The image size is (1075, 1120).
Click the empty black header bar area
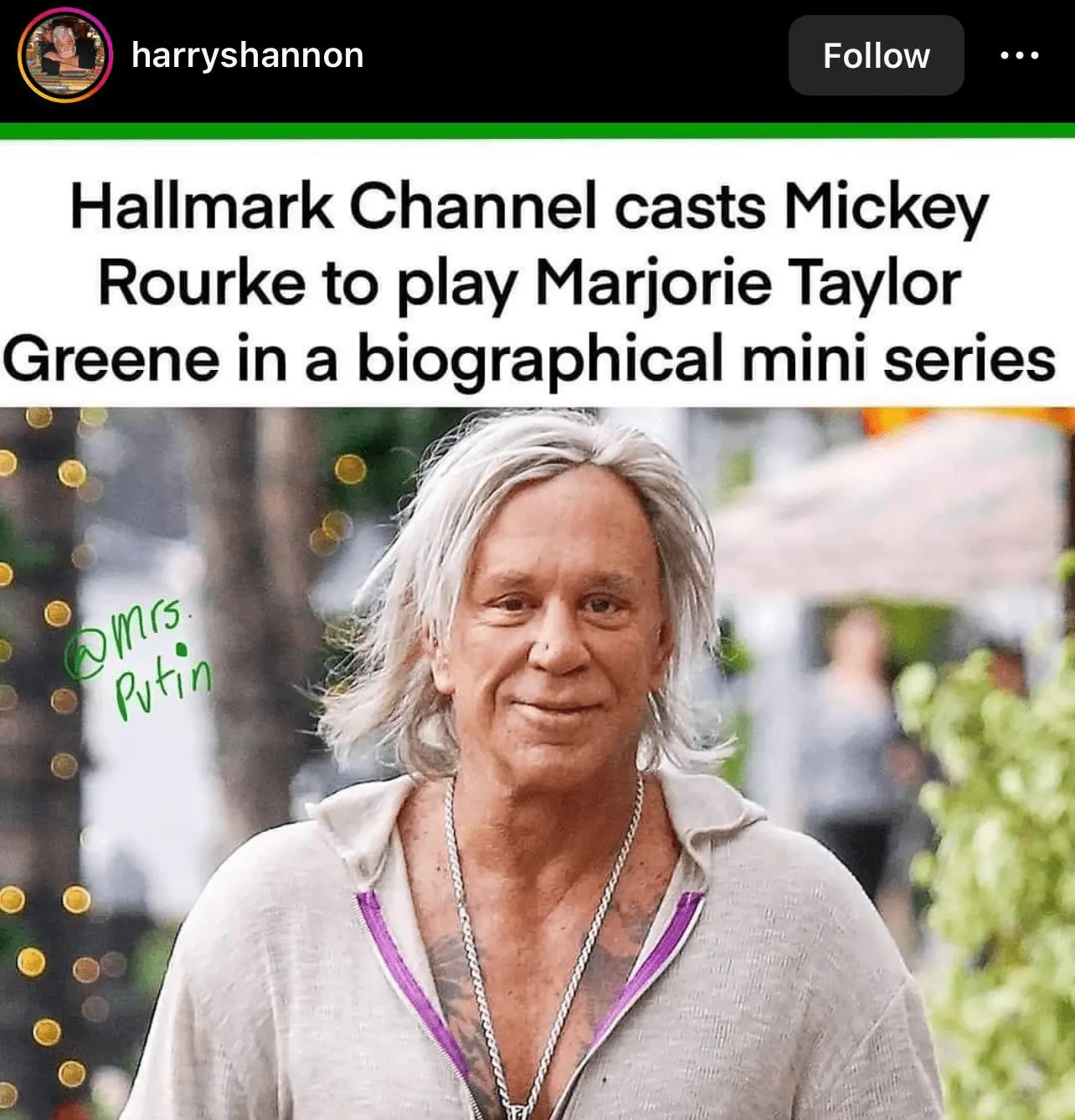[x=578, y=56]
